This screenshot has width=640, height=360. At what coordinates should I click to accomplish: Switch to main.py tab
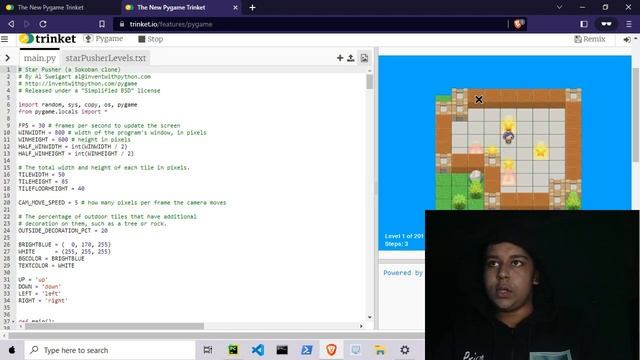tap(40, 58)
